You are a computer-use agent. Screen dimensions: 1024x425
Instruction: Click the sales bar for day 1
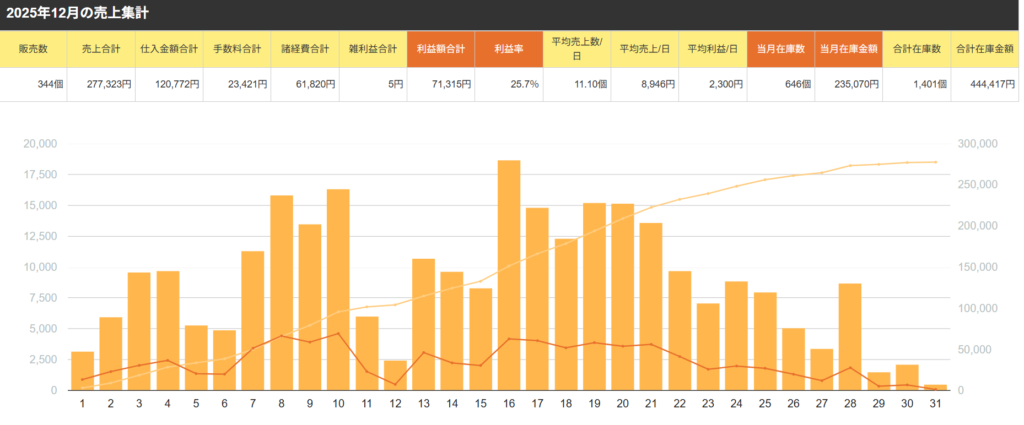coord(82,371)
